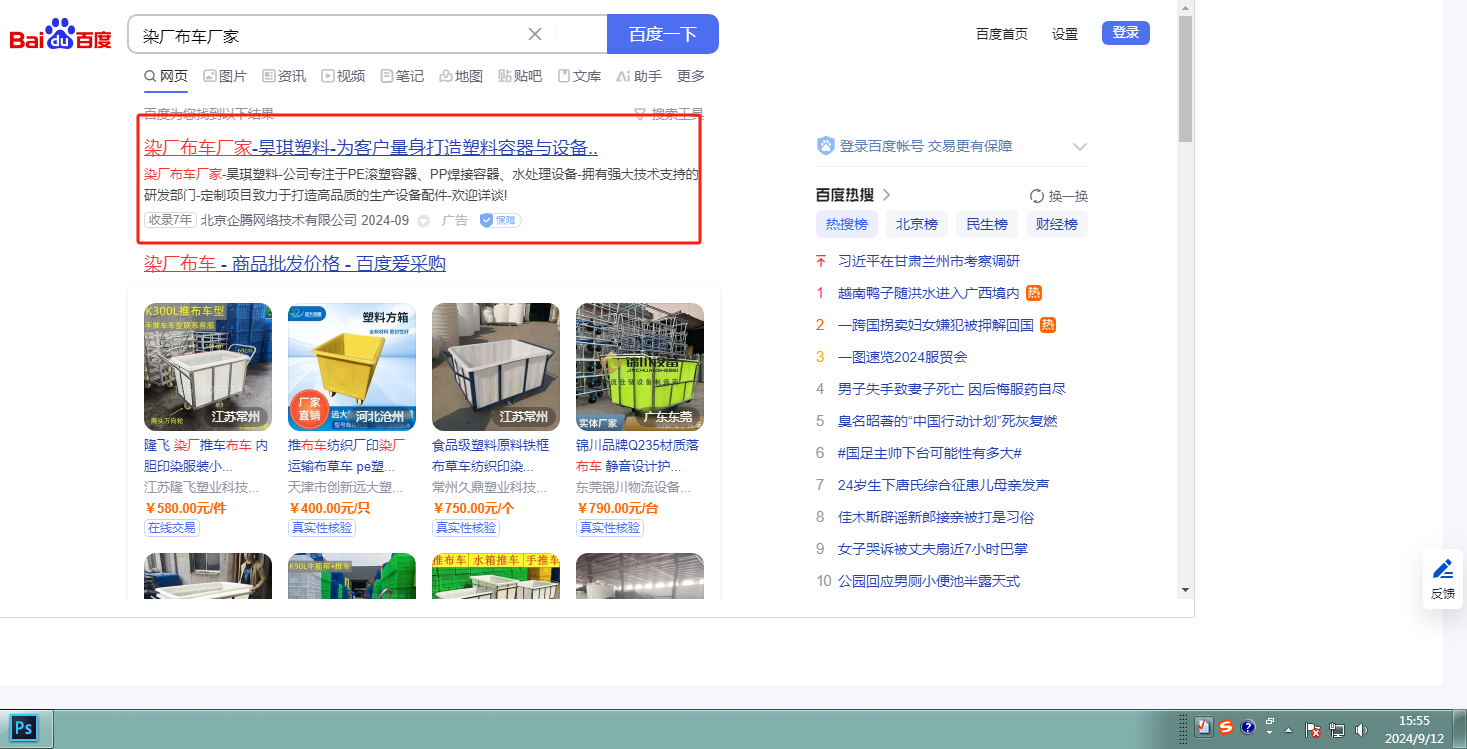This screenshot has height=749, width=1467.
Task: Open the Action Center flag icon
Action: (x=1314, y=730)
